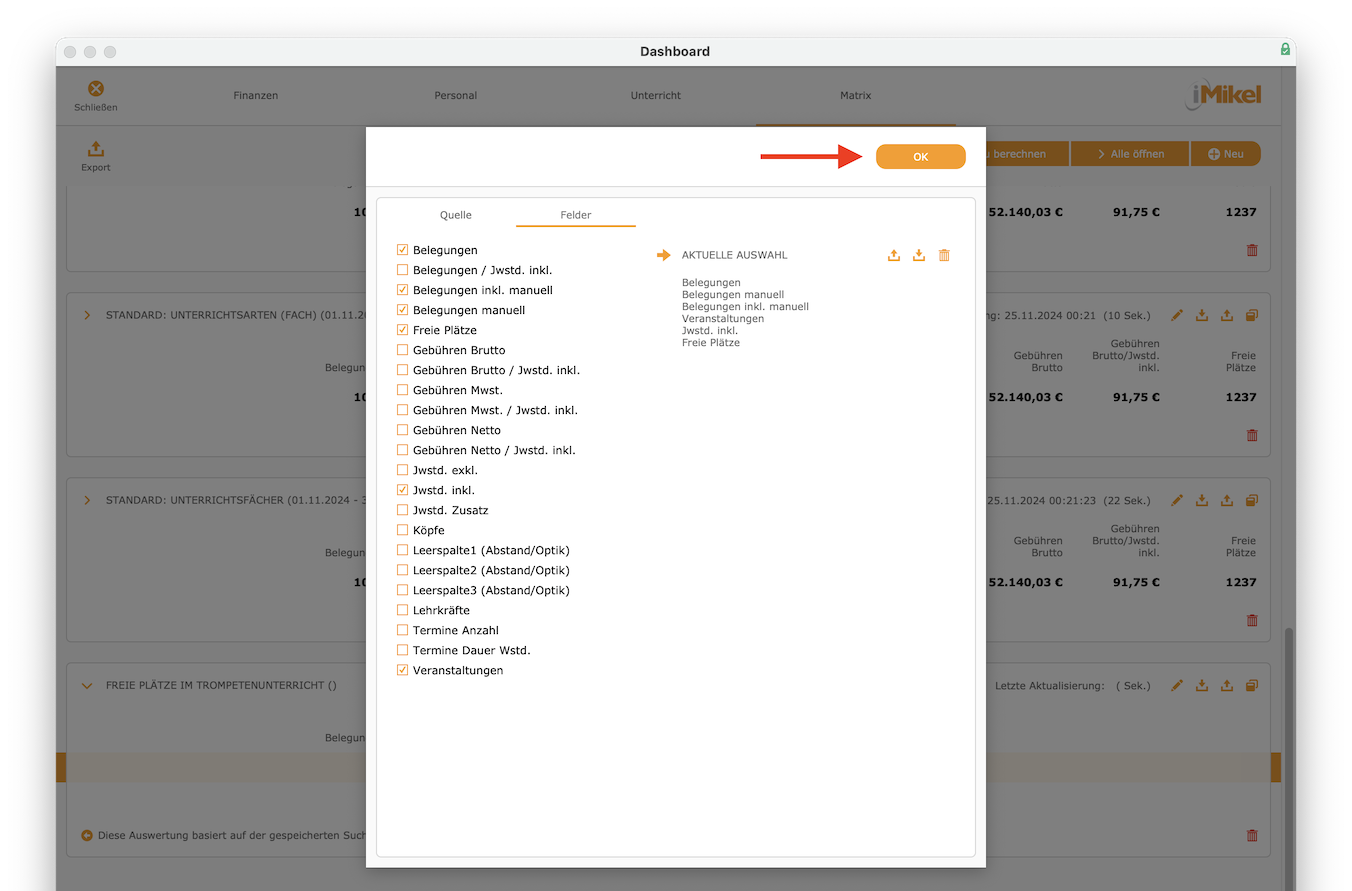Screen dimensions: 1352x891
Task: Open the Personal tab in Dashboard
Action: tap(456, 96)
